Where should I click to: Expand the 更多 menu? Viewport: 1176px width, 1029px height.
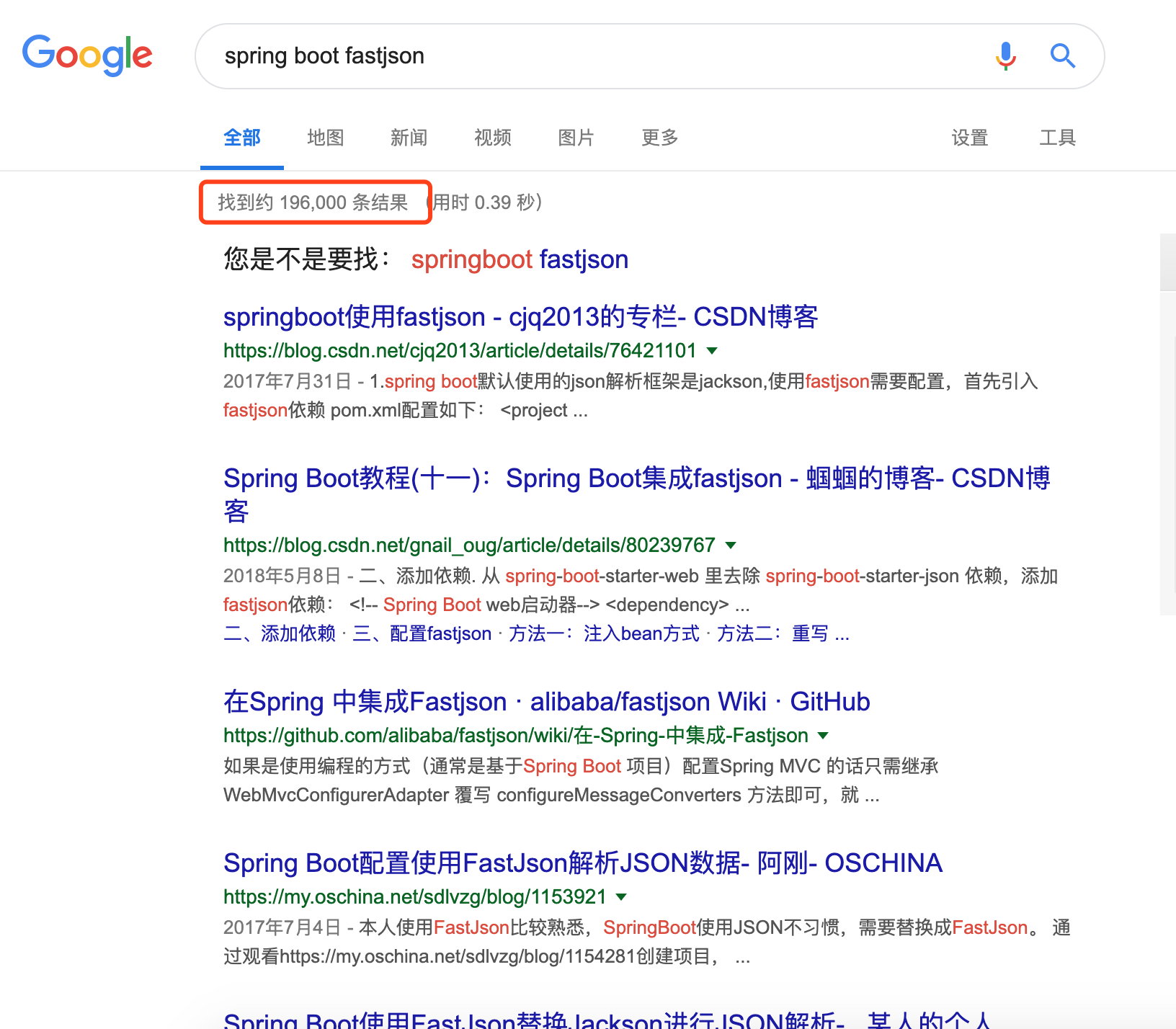point(660,138)
